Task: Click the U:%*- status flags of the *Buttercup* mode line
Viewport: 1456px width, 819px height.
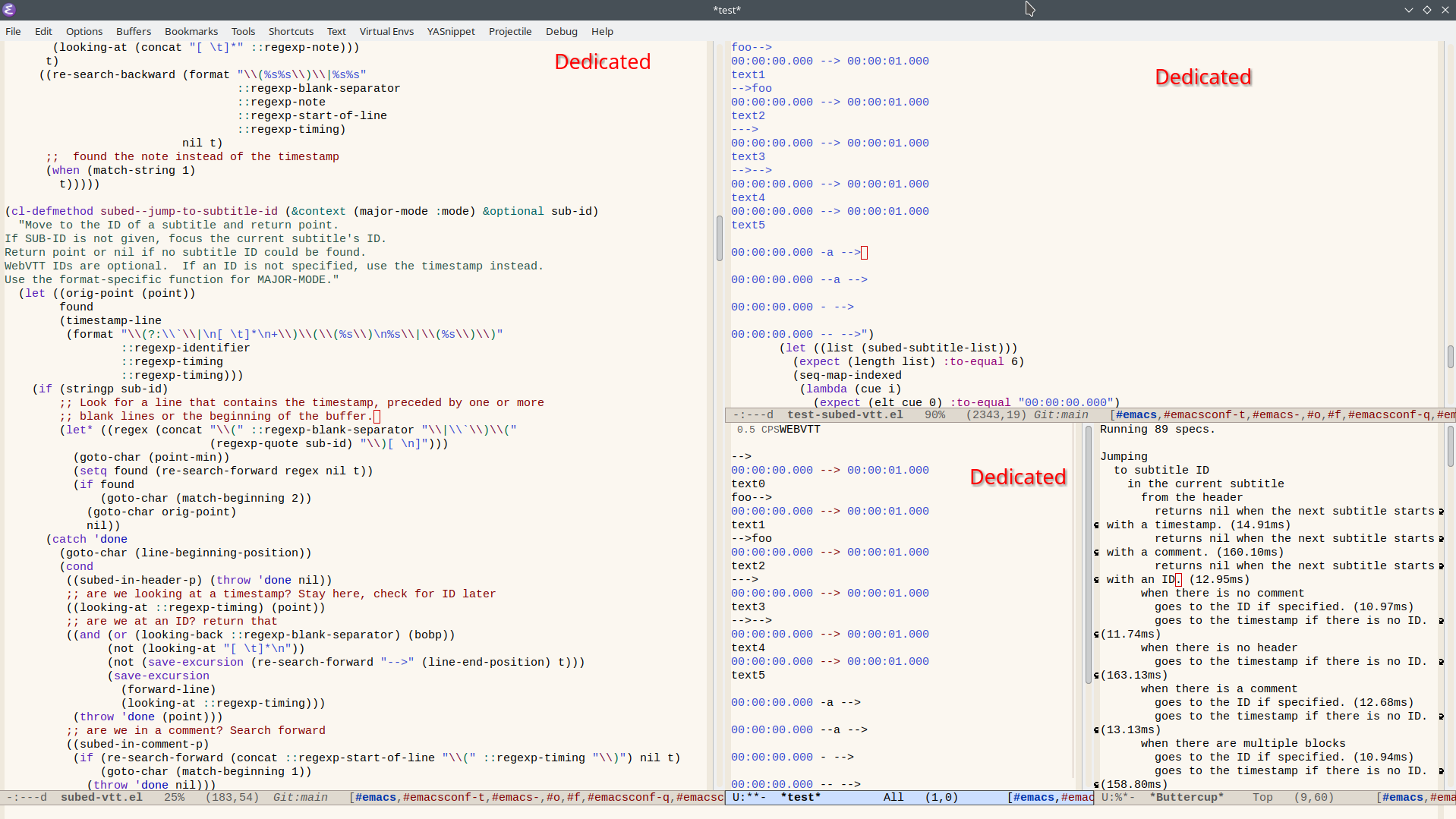Action: click(1118, 797)
